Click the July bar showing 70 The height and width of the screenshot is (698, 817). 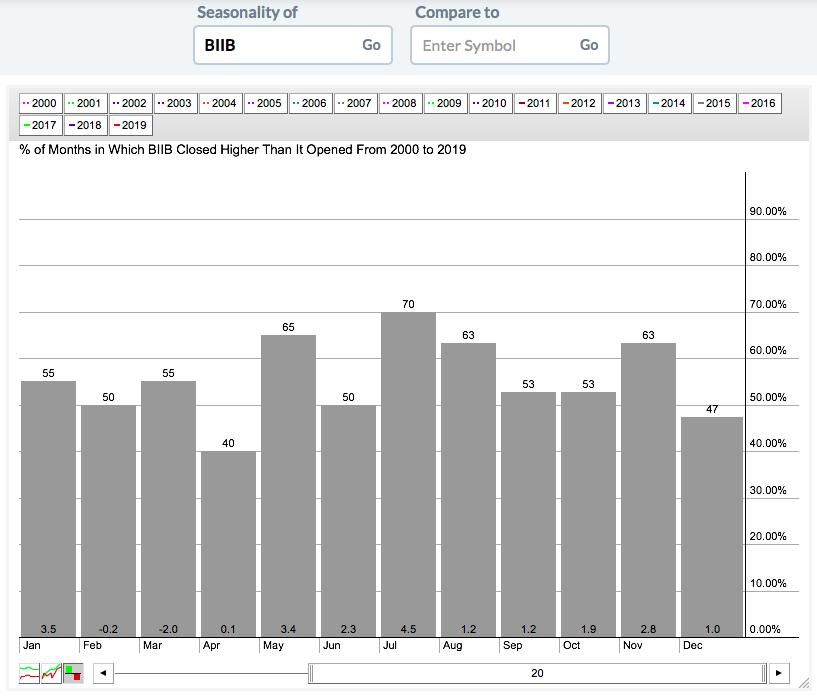(408, 475)
